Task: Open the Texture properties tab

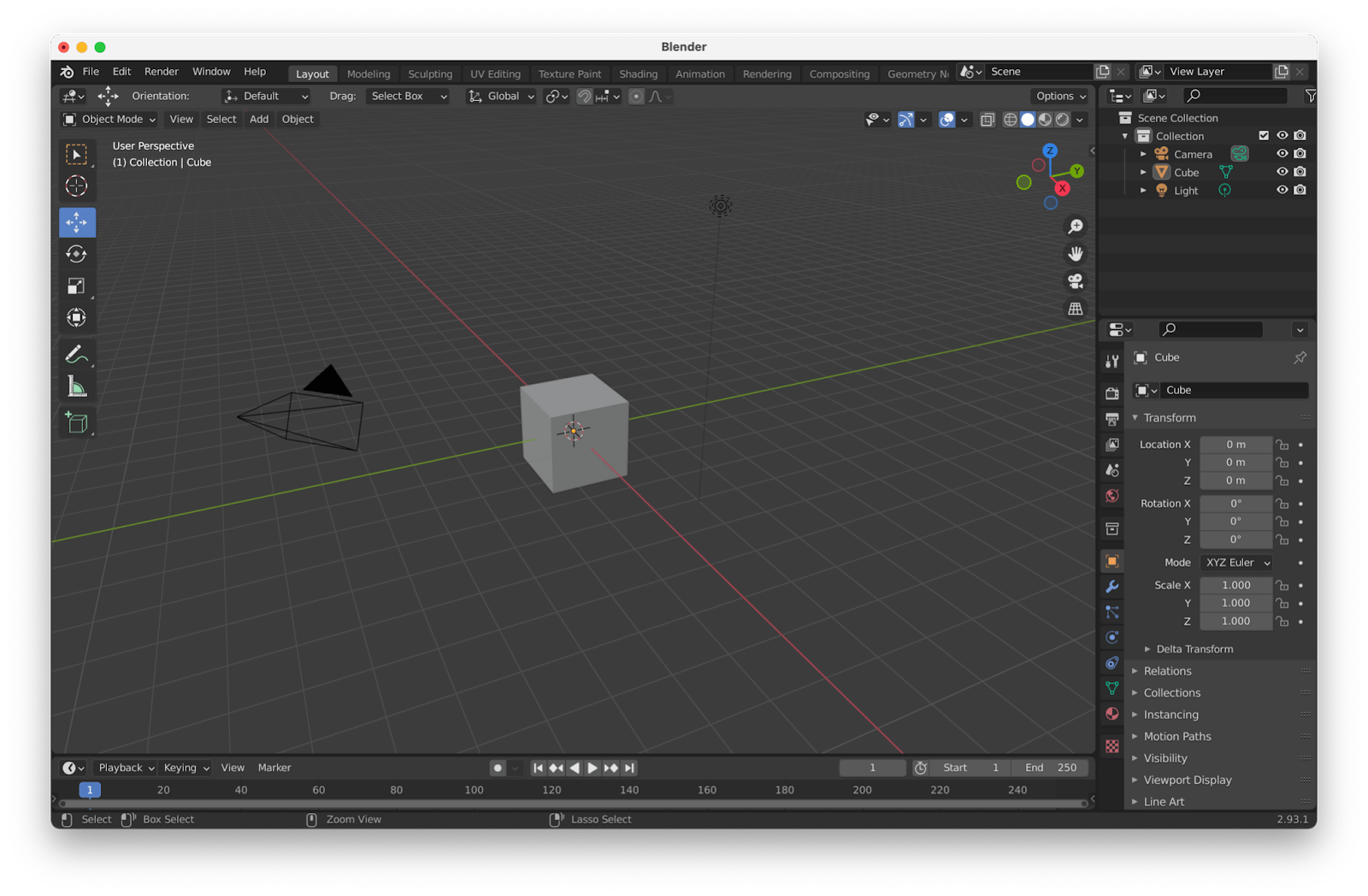Action: (x=1112, y=746)
